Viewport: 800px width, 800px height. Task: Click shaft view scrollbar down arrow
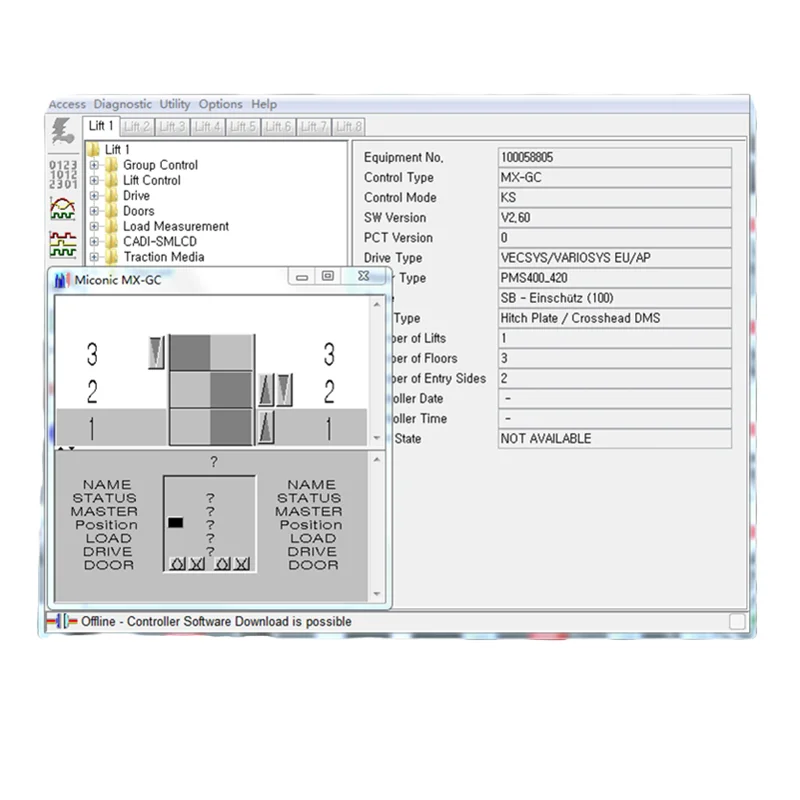[377, 438]
